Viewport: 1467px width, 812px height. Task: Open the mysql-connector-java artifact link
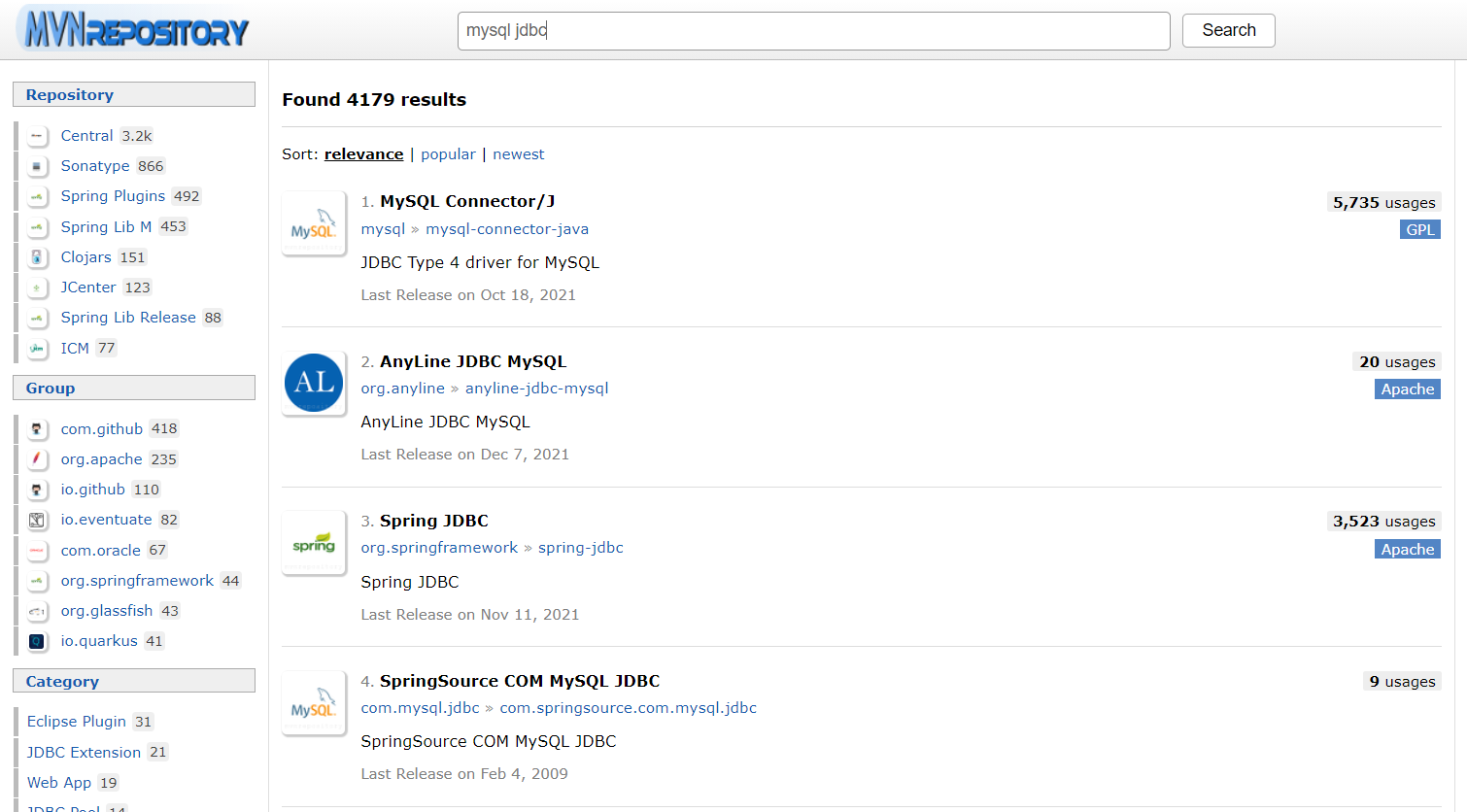507,229
